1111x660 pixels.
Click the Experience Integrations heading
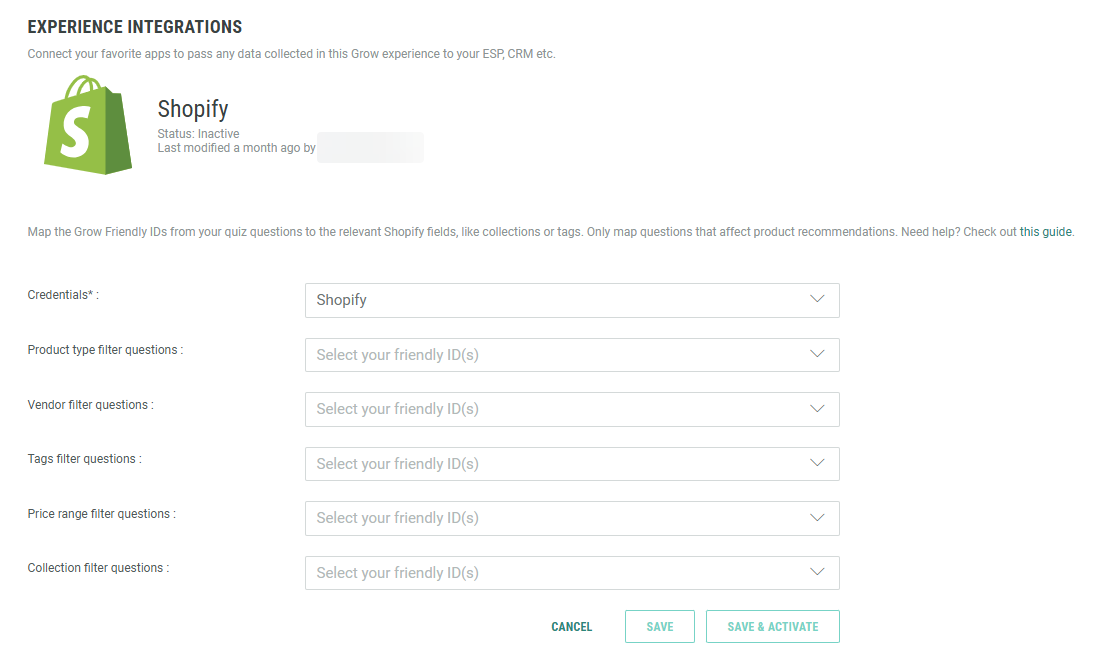pyautogui.click(x=135, y=27)
